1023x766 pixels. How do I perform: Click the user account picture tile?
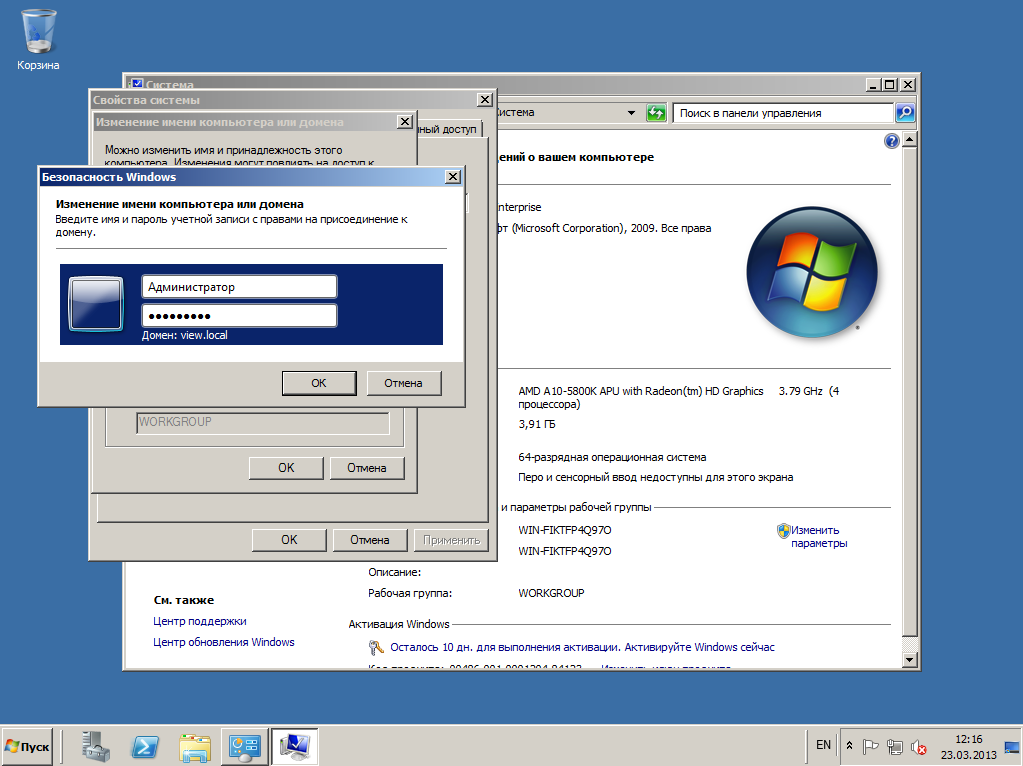[96, 304]
